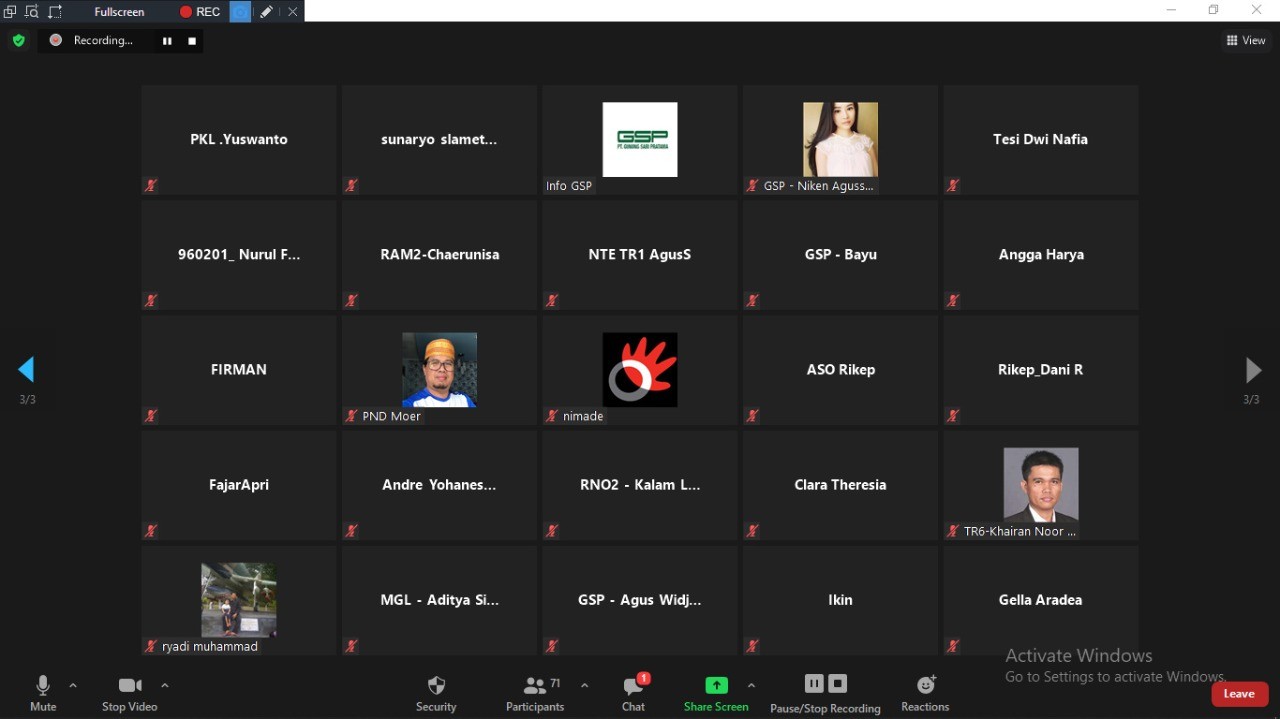Open the Security options
The width and height of the screenshot is (1280, 719).
[x=436, y=692]
